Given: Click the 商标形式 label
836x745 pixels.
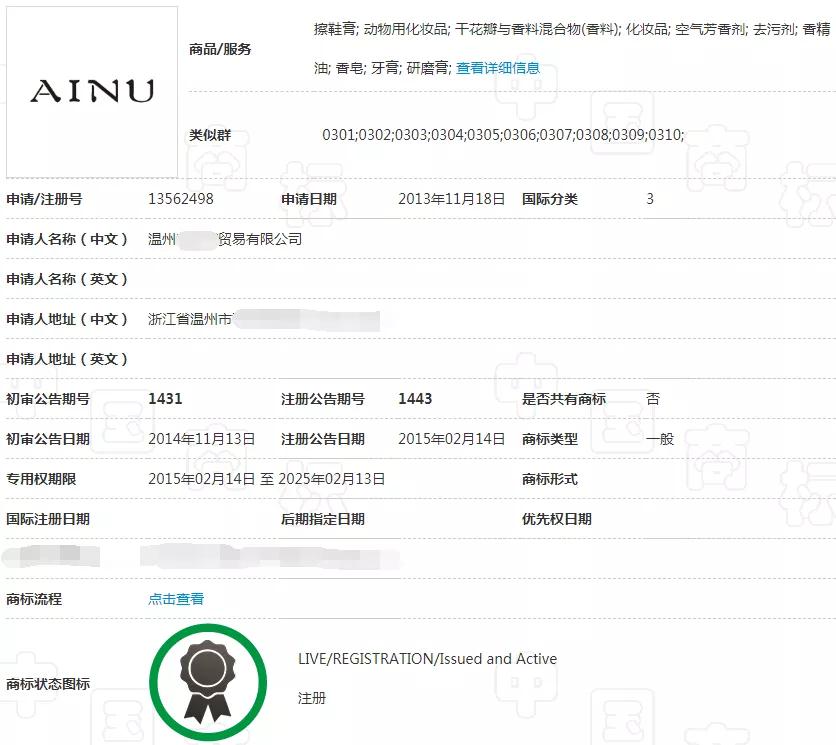Looking at the screenshot, I should (550, 479).
